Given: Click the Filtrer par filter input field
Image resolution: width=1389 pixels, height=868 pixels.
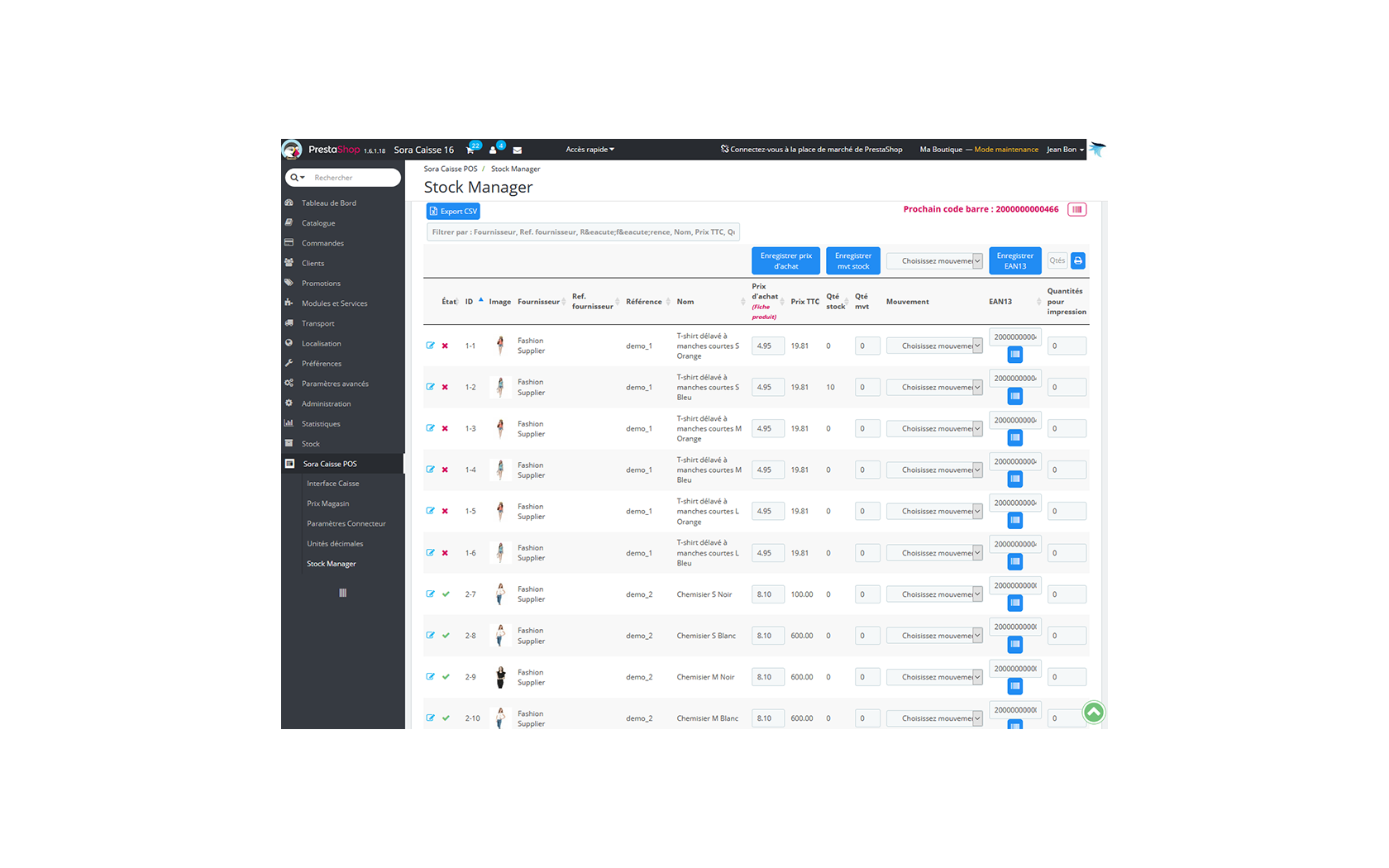Looking at the screenshot, I should [x=583, y=232].
